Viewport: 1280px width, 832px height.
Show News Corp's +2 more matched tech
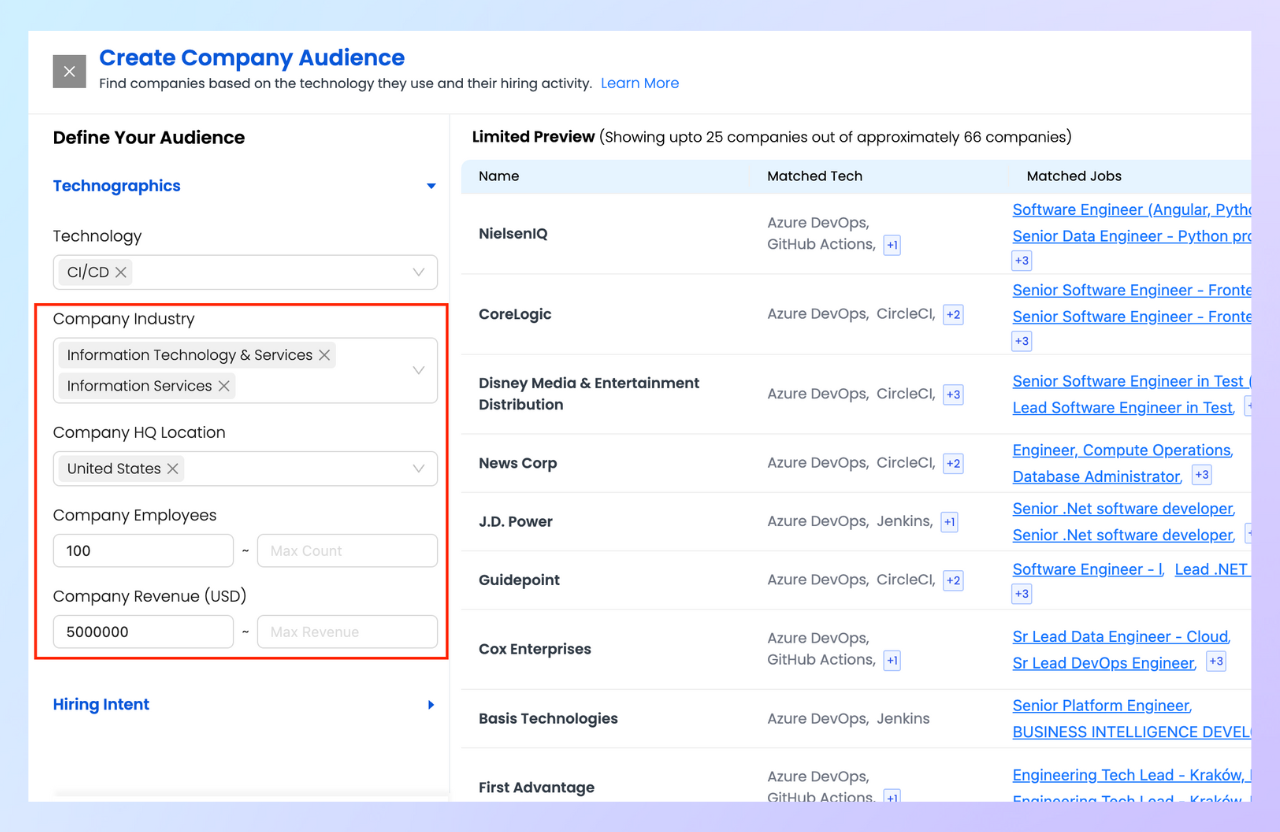[x=953, y=464]
